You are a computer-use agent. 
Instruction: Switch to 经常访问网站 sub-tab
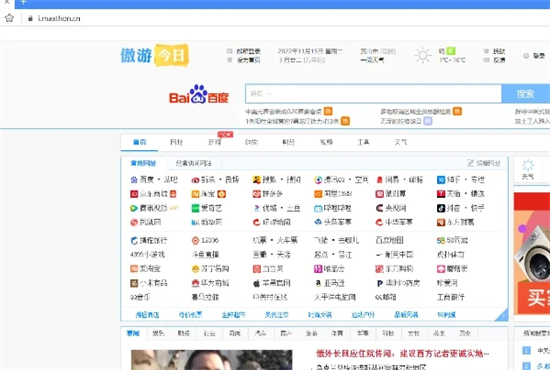pyautogui.click(x=193, y=163)
